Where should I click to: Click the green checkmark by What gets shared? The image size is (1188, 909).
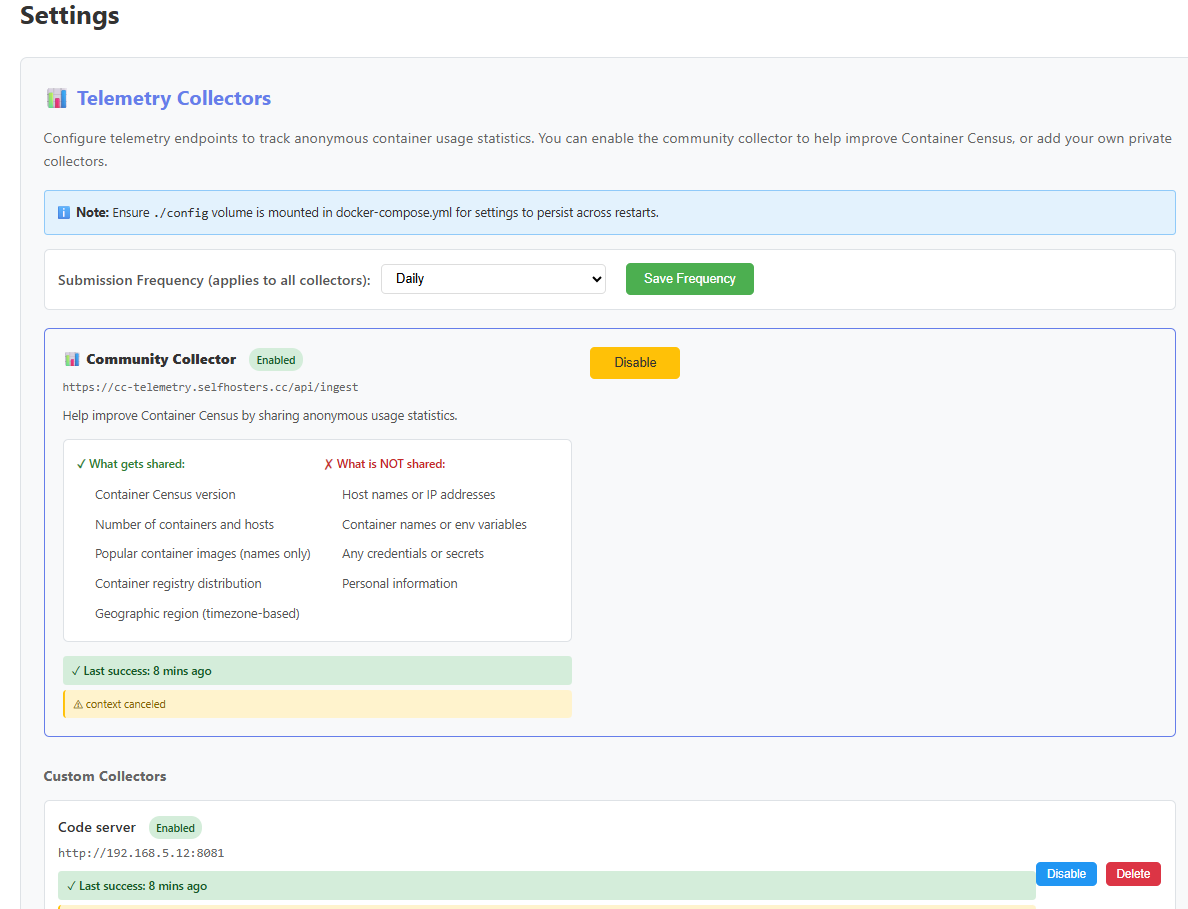pyautogui.click(x=81, y=464)
